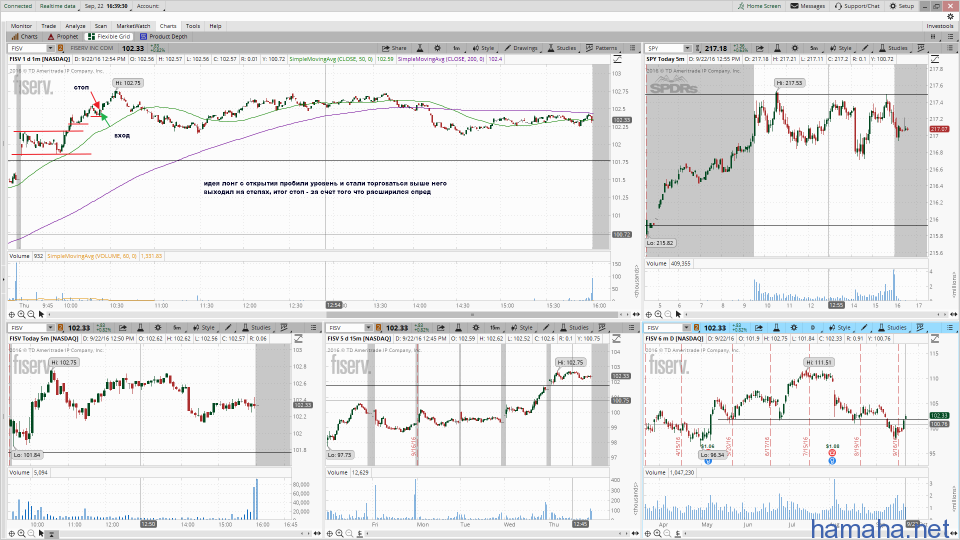
Task: Open Studies on FISV 5d 15m chart
Action: tap(574, 328)
